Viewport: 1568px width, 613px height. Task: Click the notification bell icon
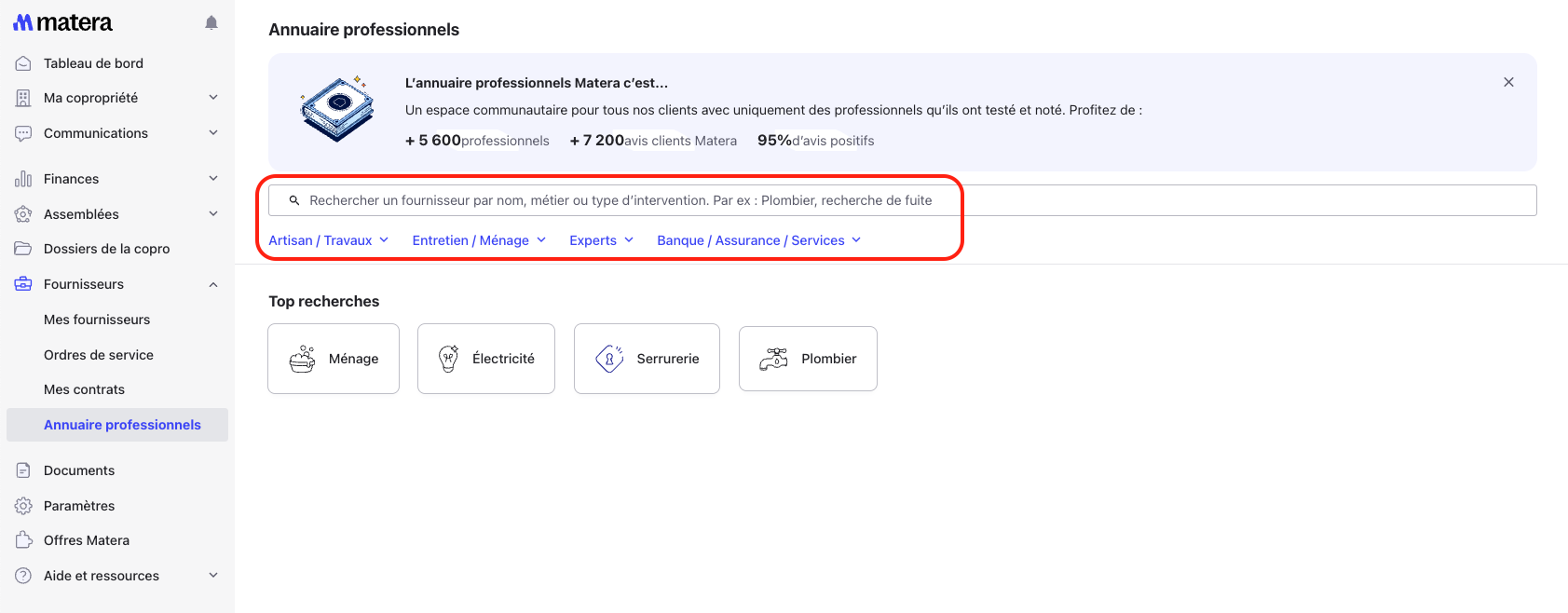211,23
